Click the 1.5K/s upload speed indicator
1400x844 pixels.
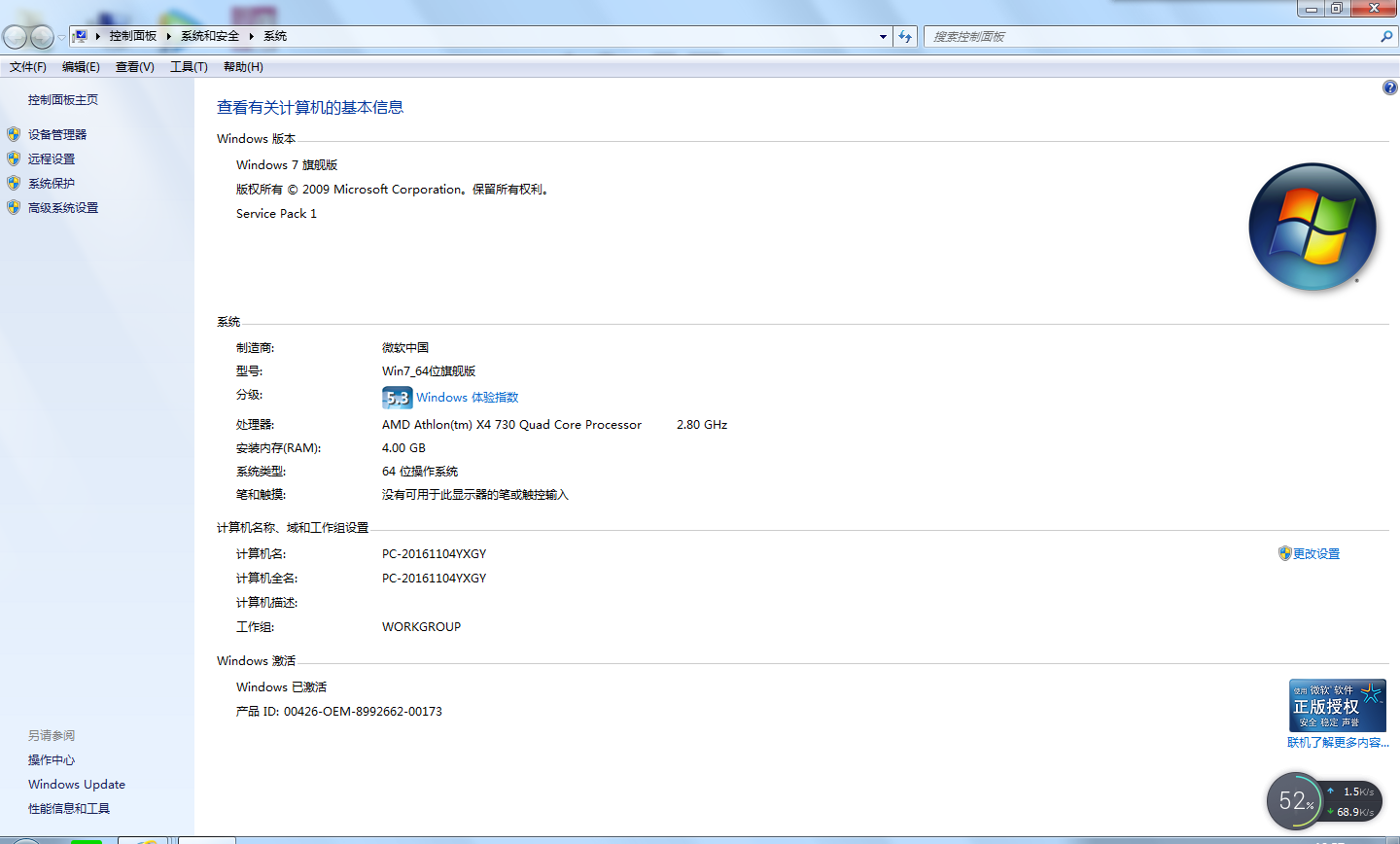(x=1351, y=791)
